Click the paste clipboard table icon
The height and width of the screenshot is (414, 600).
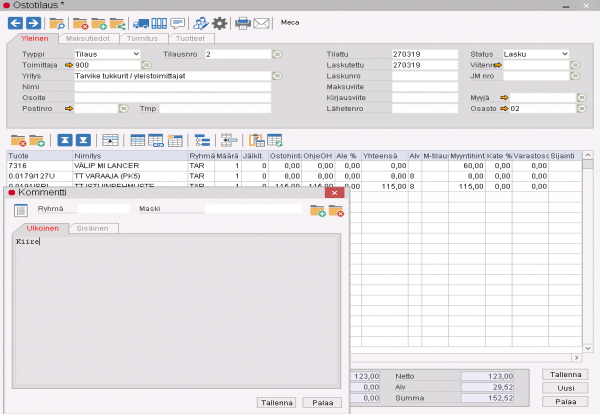(256, 140)
